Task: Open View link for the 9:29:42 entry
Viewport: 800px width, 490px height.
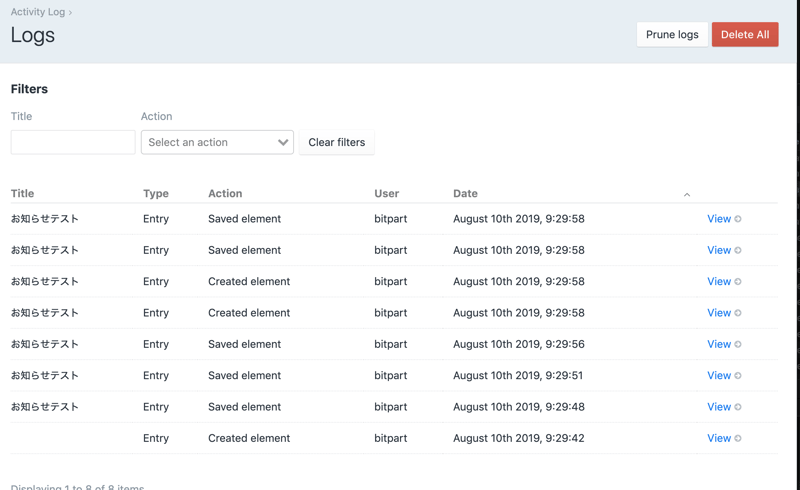Action: 718,438
